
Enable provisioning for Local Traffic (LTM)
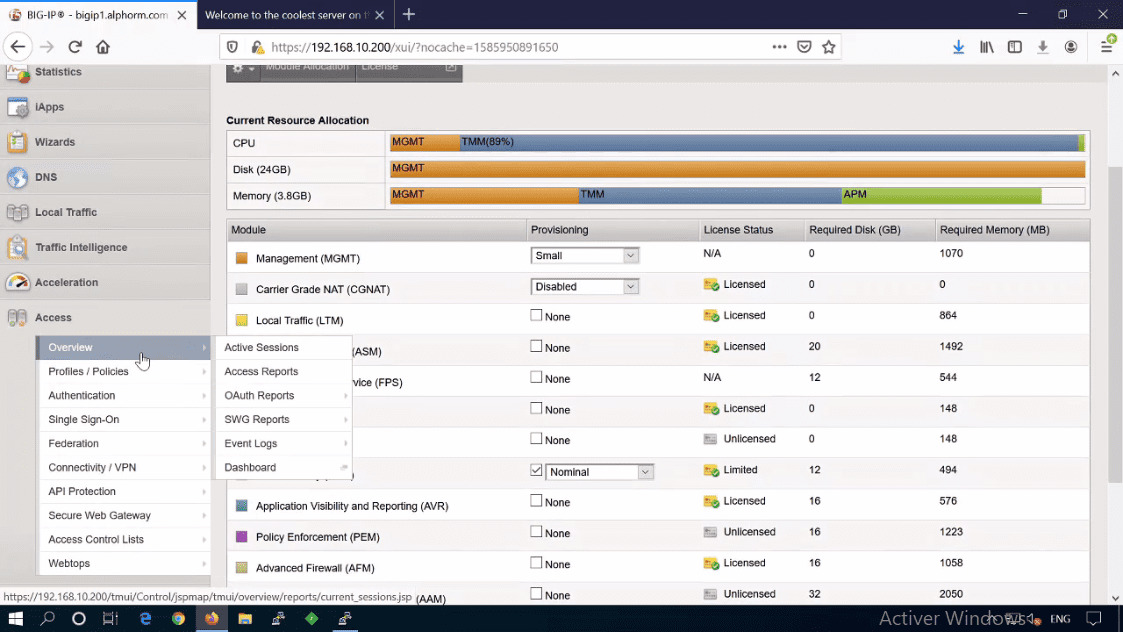click(x=537, y=315)
